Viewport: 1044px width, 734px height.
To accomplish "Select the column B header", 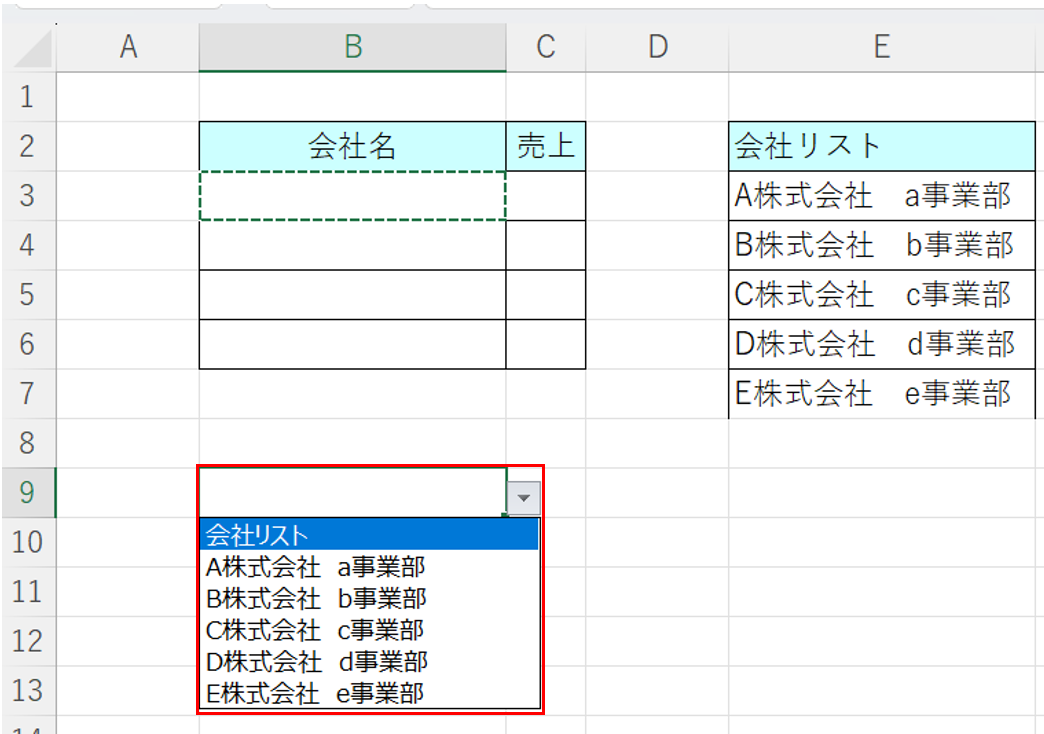I will 352,47.
